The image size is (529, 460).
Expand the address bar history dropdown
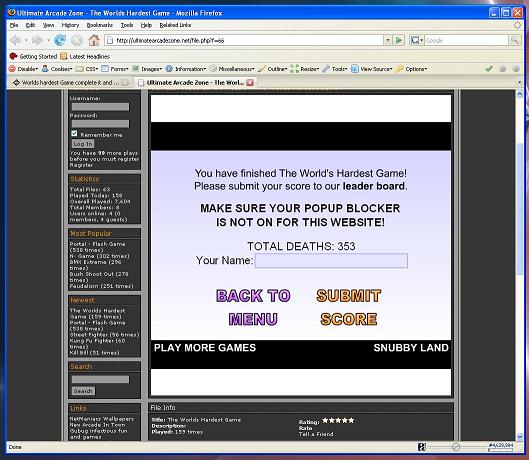[388, 40]
